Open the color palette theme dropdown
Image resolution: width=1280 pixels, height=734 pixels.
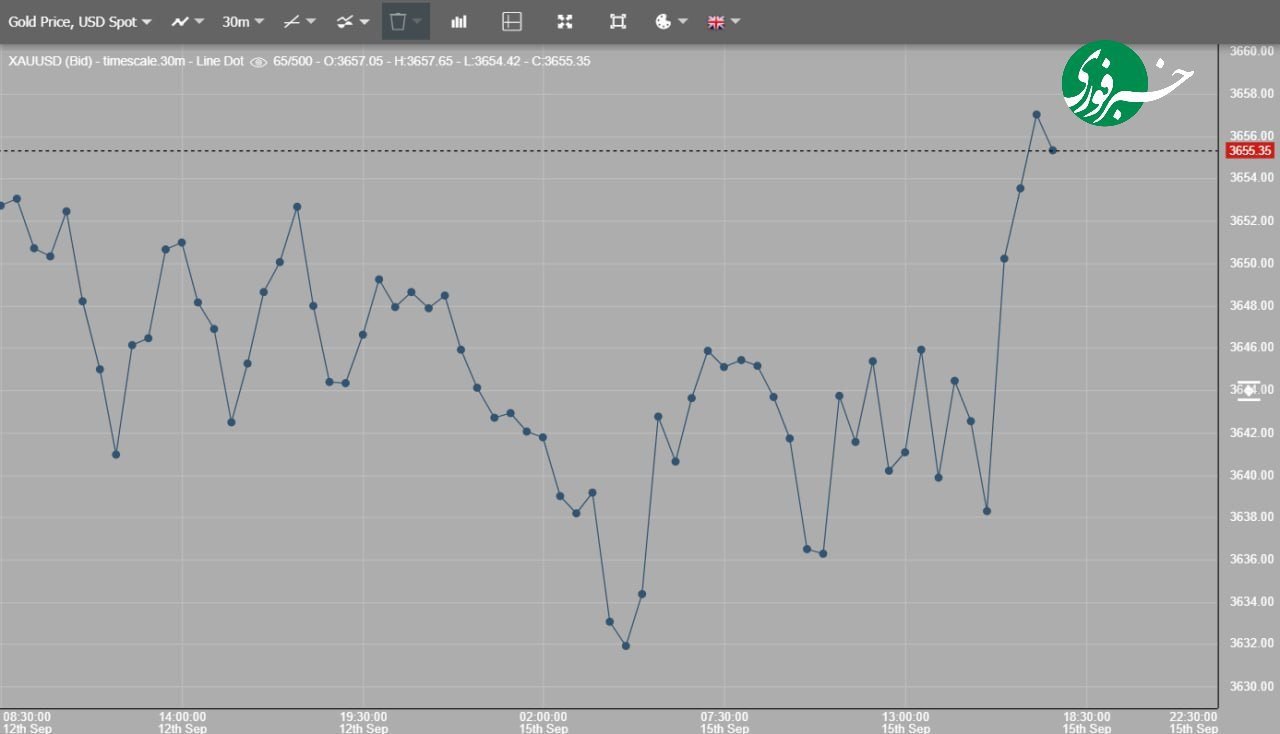tap(671, 21)
